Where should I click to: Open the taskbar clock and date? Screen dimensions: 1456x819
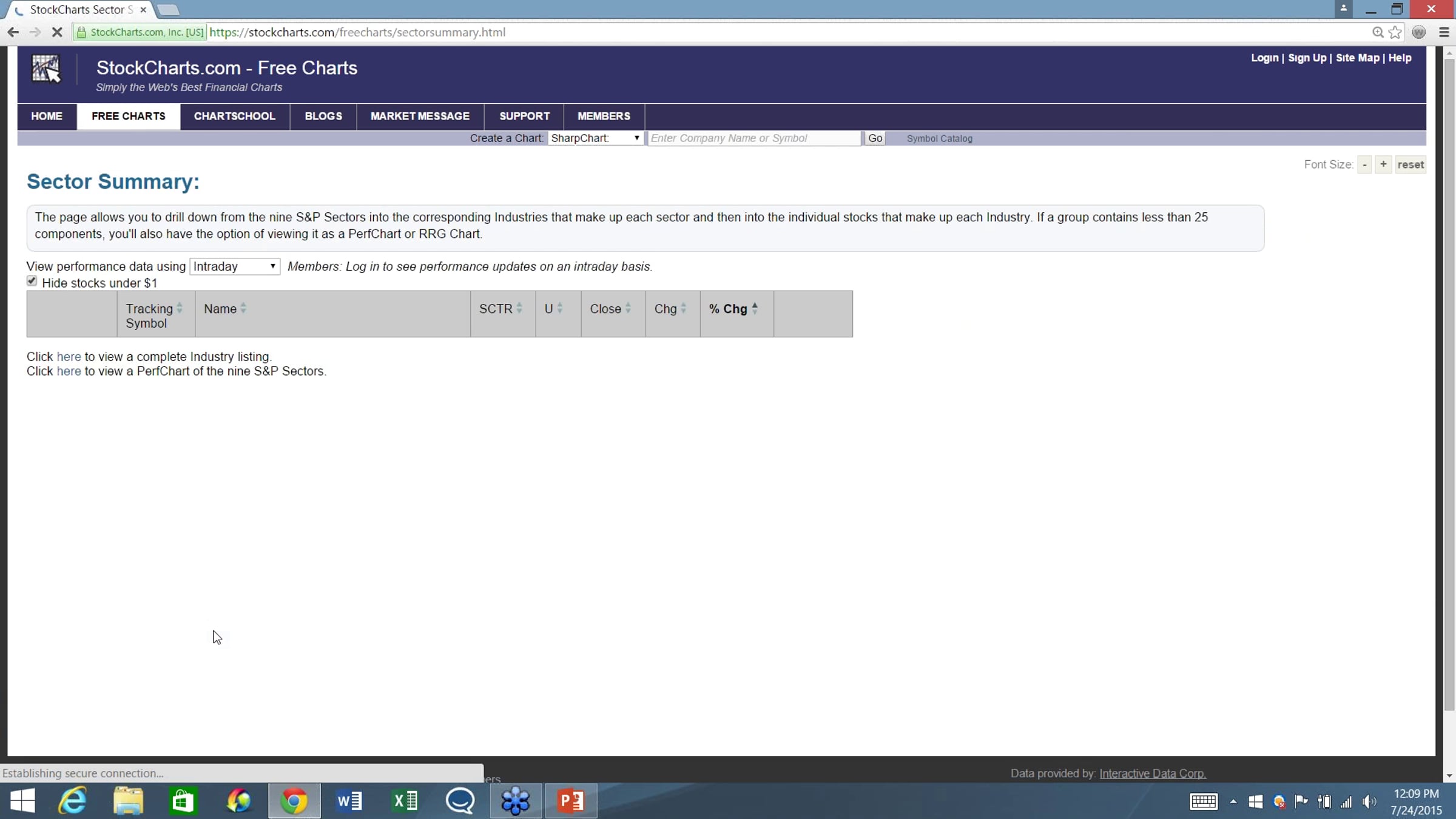point(1416,801)
